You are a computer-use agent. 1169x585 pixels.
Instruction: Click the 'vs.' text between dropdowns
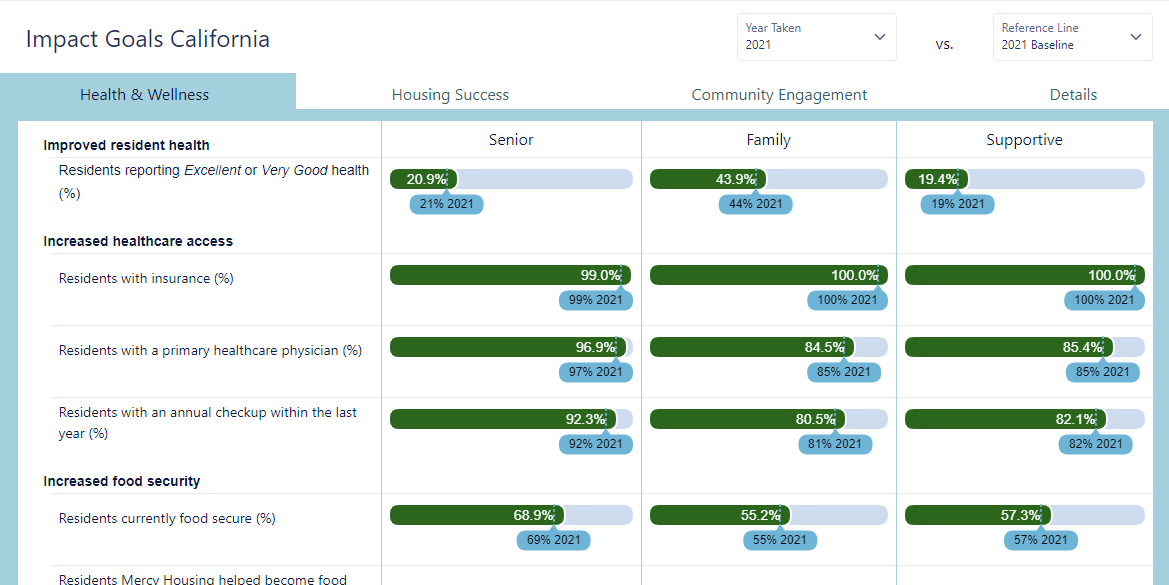tap(945, 44)
